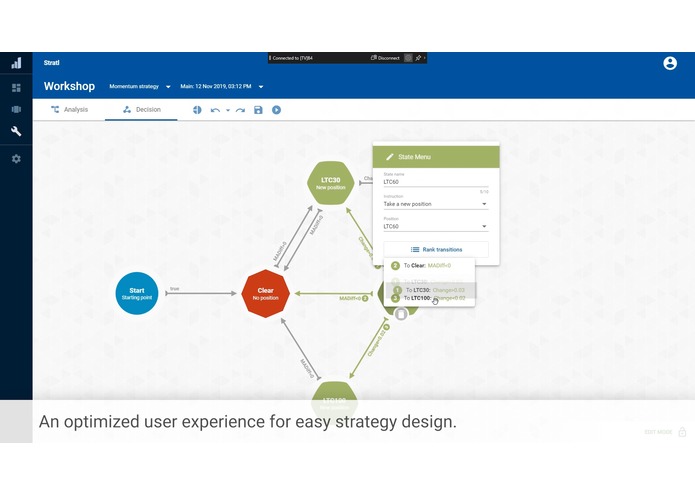This screenshot has width=695, height=494.
Task: Switch to the Analysis tab
Action: (x=70, y=109)
